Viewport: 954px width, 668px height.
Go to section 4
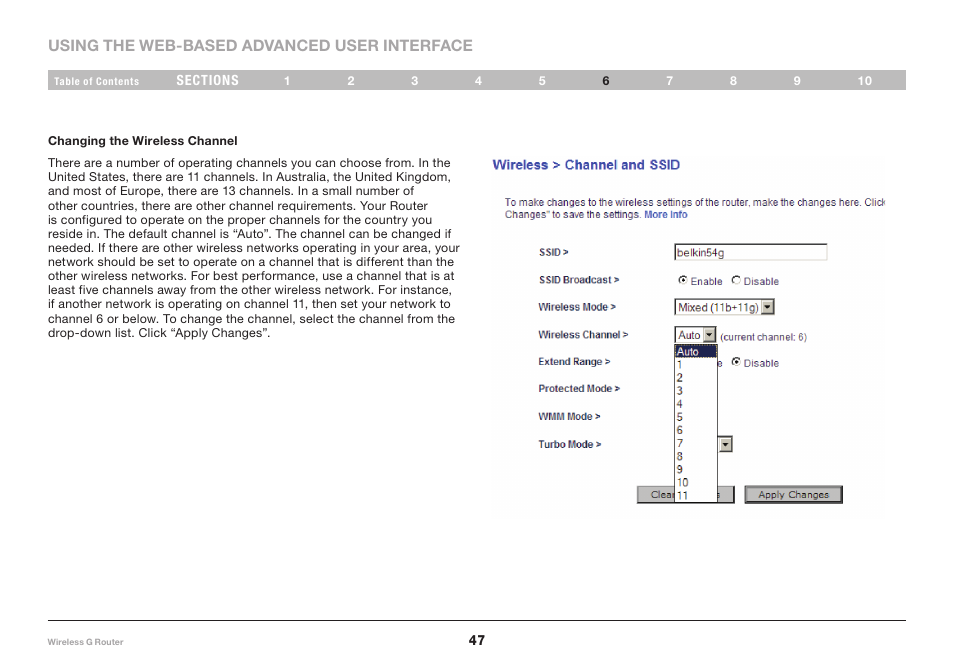point(478,81)
